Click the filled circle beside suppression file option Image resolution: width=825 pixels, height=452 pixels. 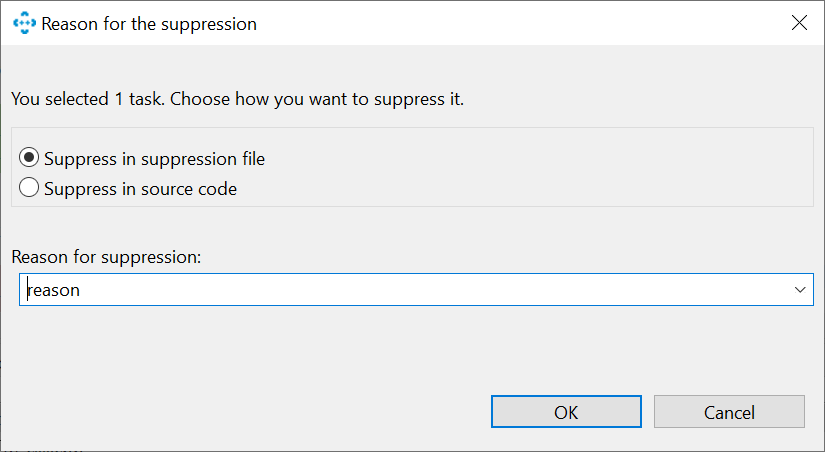point(29,158)
